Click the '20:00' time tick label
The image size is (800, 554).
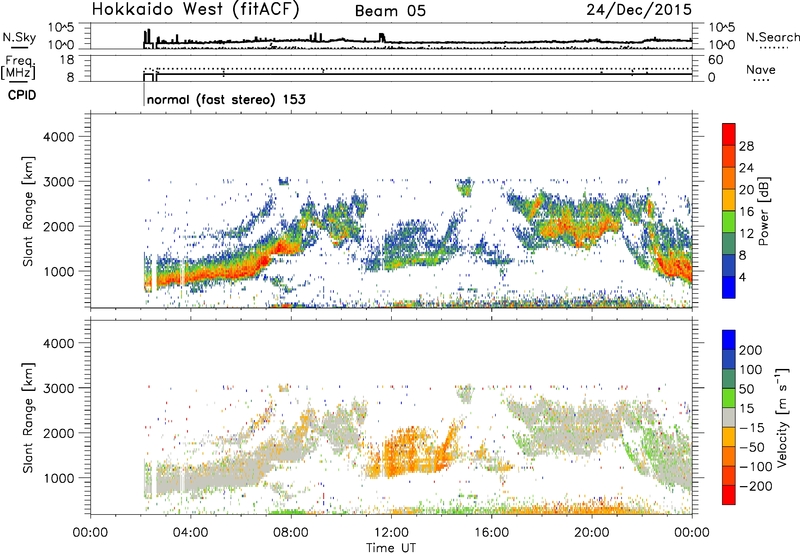tap(591, 533)
